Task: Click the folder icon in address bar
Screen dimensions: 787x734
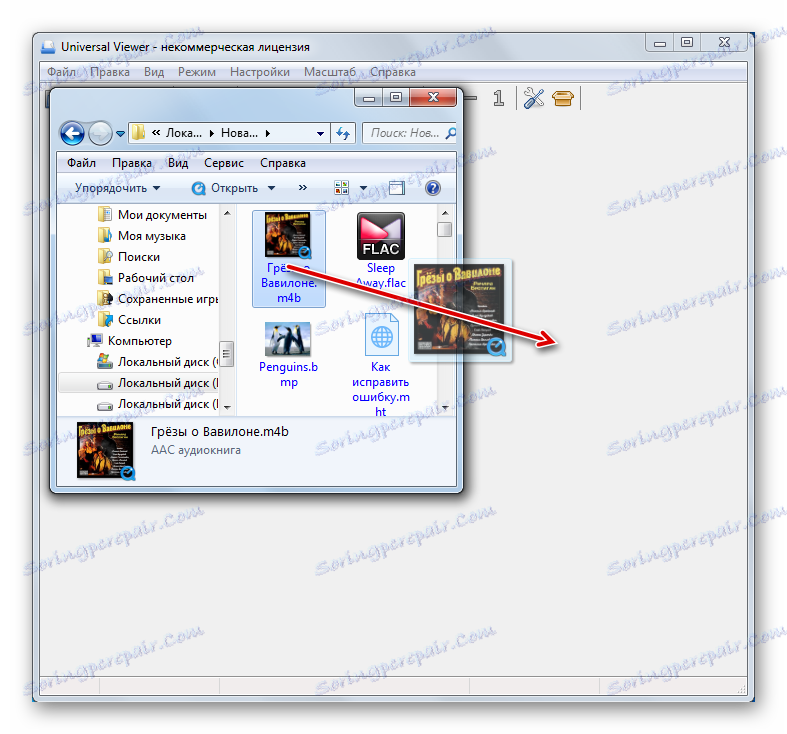Action: click(x=138, y=133)
